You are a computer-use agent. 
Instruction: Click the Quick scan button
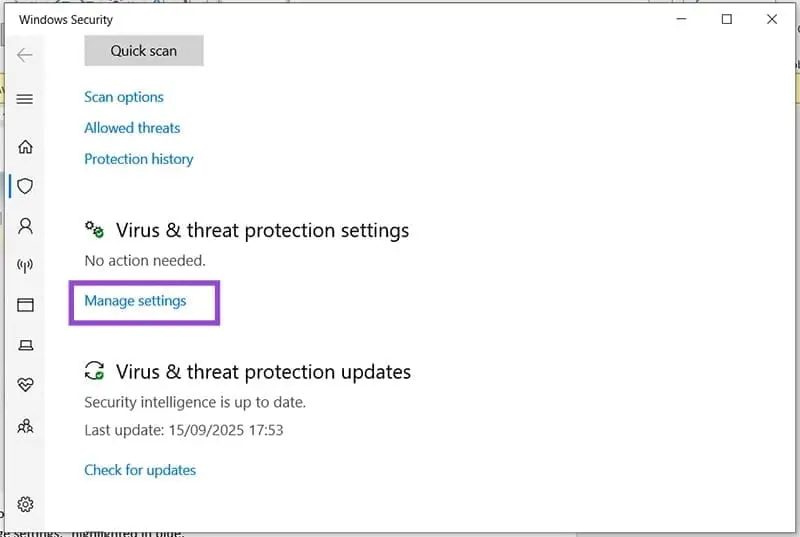tap(144, 51)
